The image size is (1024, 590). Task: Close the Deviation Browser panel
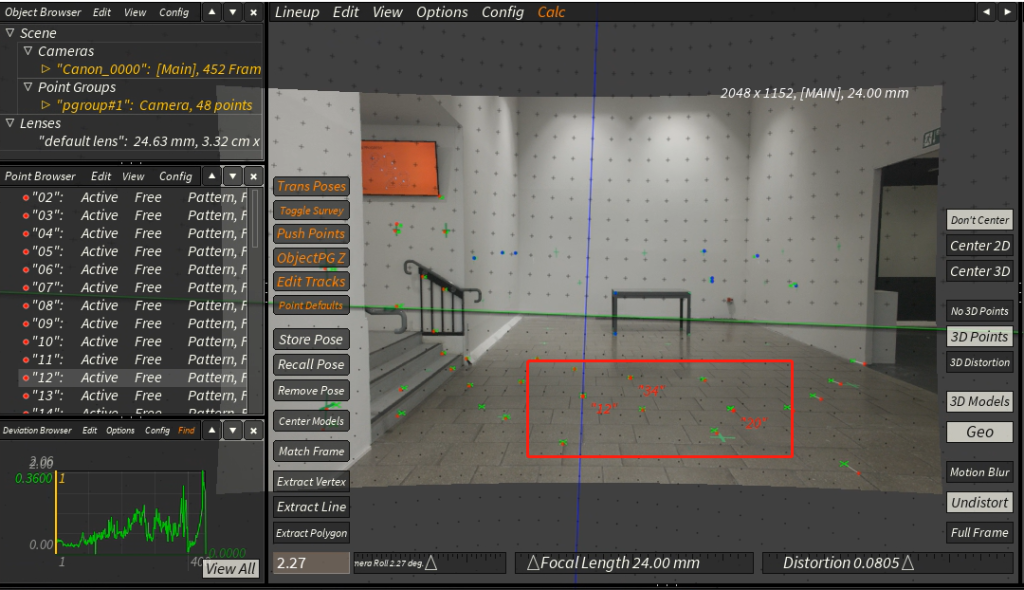tap(253, 431)
